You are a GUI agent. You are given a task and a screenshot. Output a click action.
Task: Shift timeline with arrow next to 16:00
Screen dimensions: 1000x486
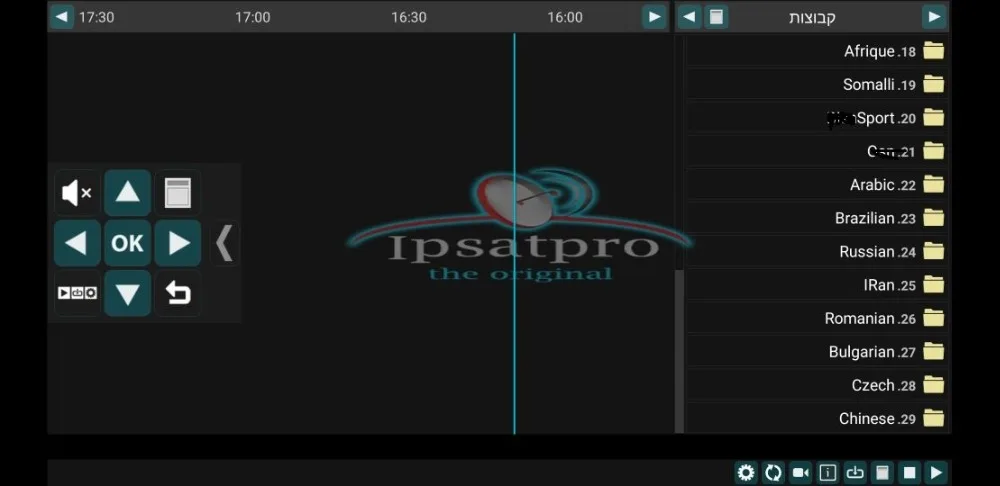point(654,17)
